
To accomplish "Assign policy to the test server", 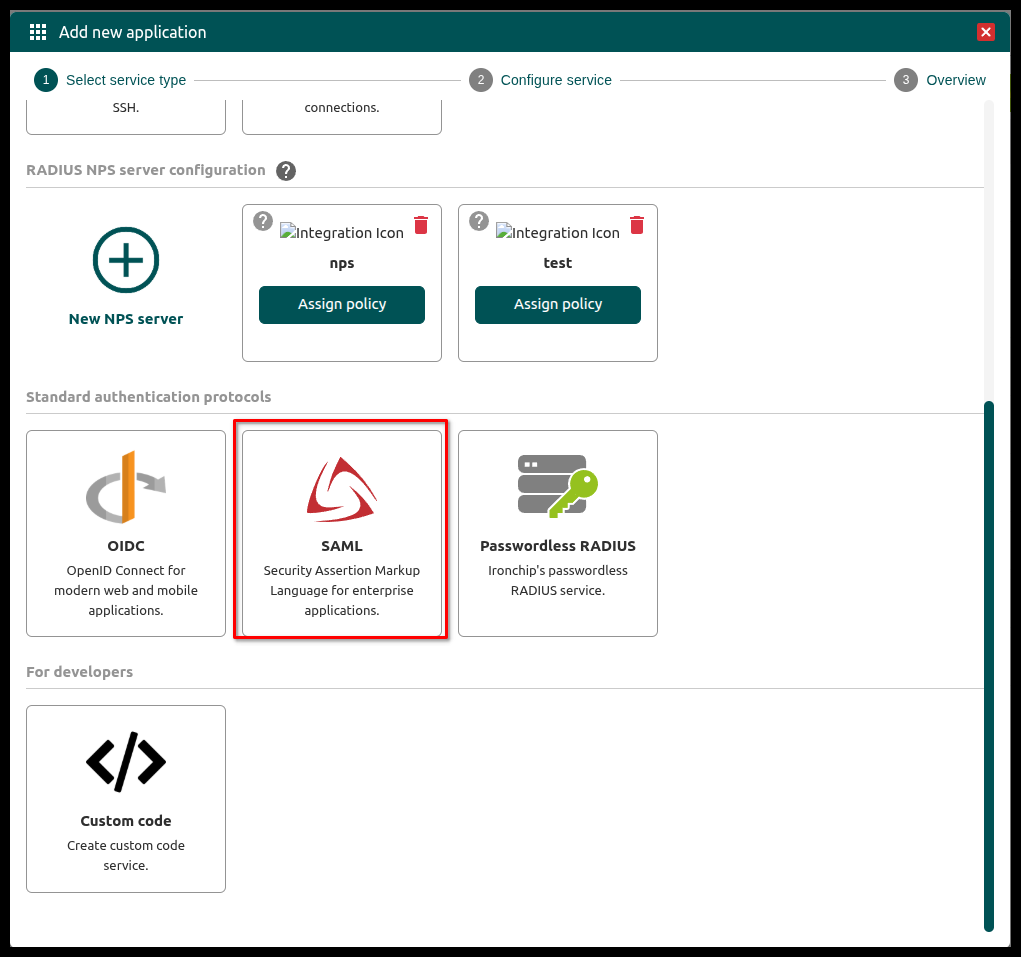I will 558,305.
